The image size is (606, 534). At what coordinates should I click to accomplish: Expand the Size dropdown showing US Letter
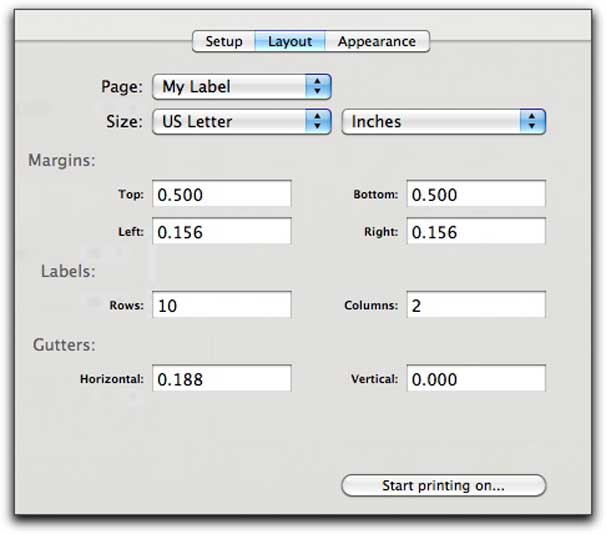coord(242,122)
